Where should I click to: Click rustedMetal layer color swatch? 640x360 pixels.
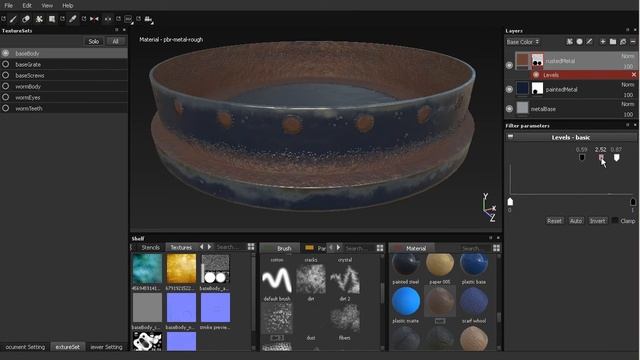coord(522,60)
